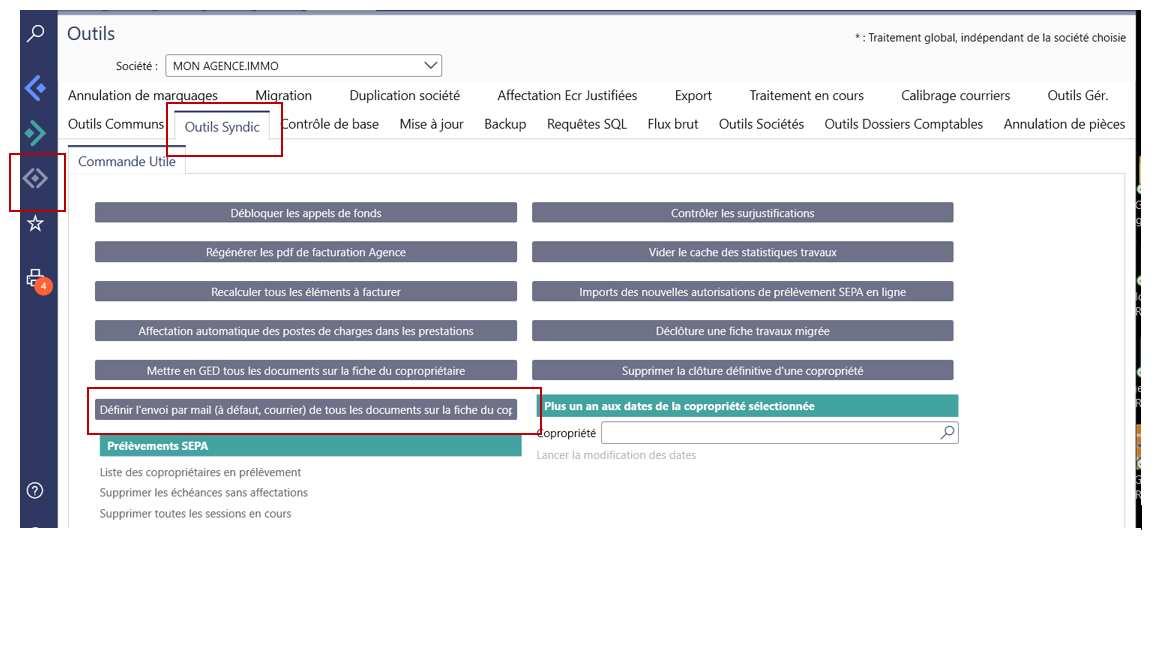The image size is (1168, 662).
Task: Go to the Backup tab
Action: tap(505, 124)
